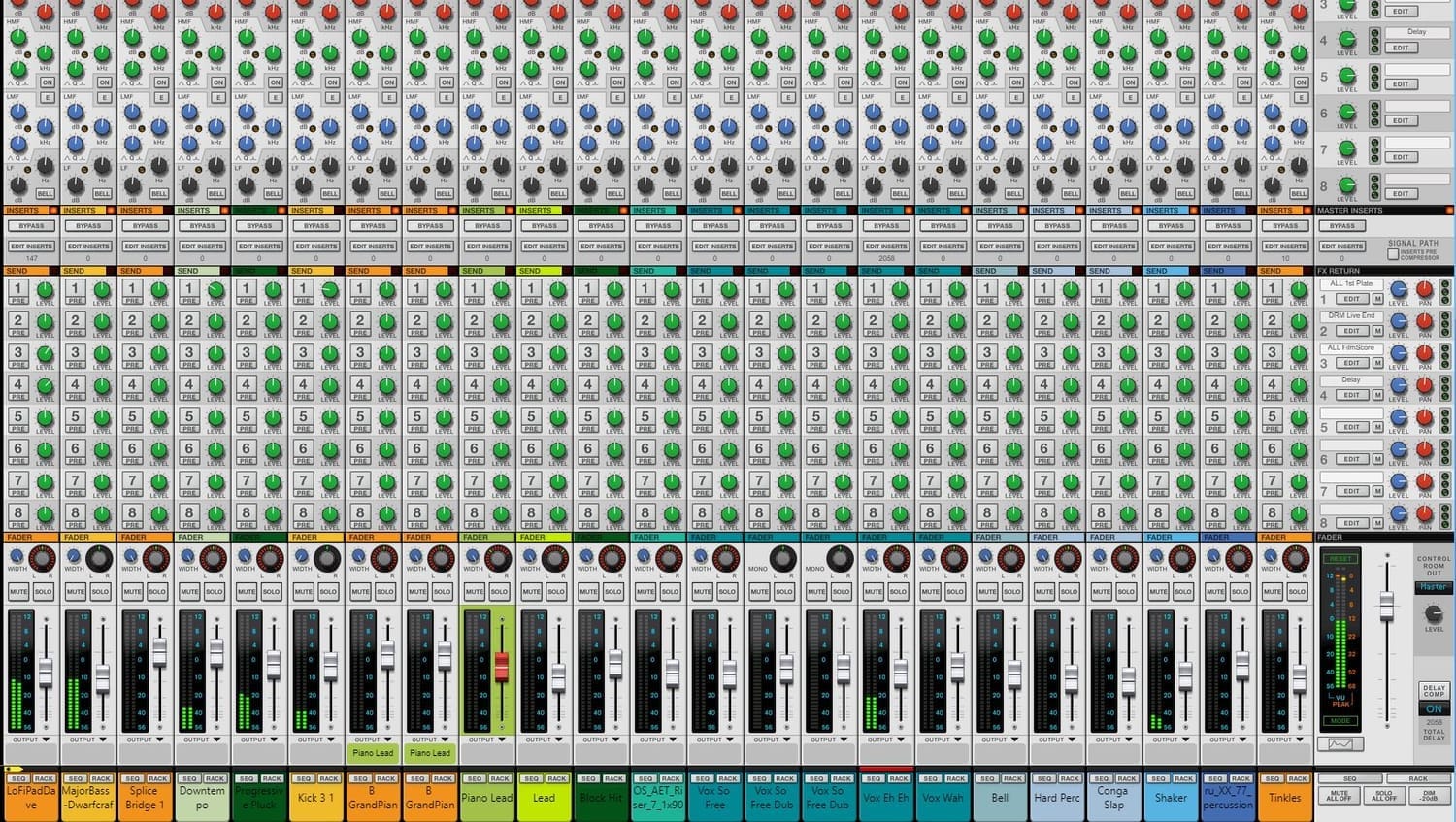This screenshot has height=822, width=1456.
Task: Open Output dropdown for Bell channel
Action: click(1000, 740)
